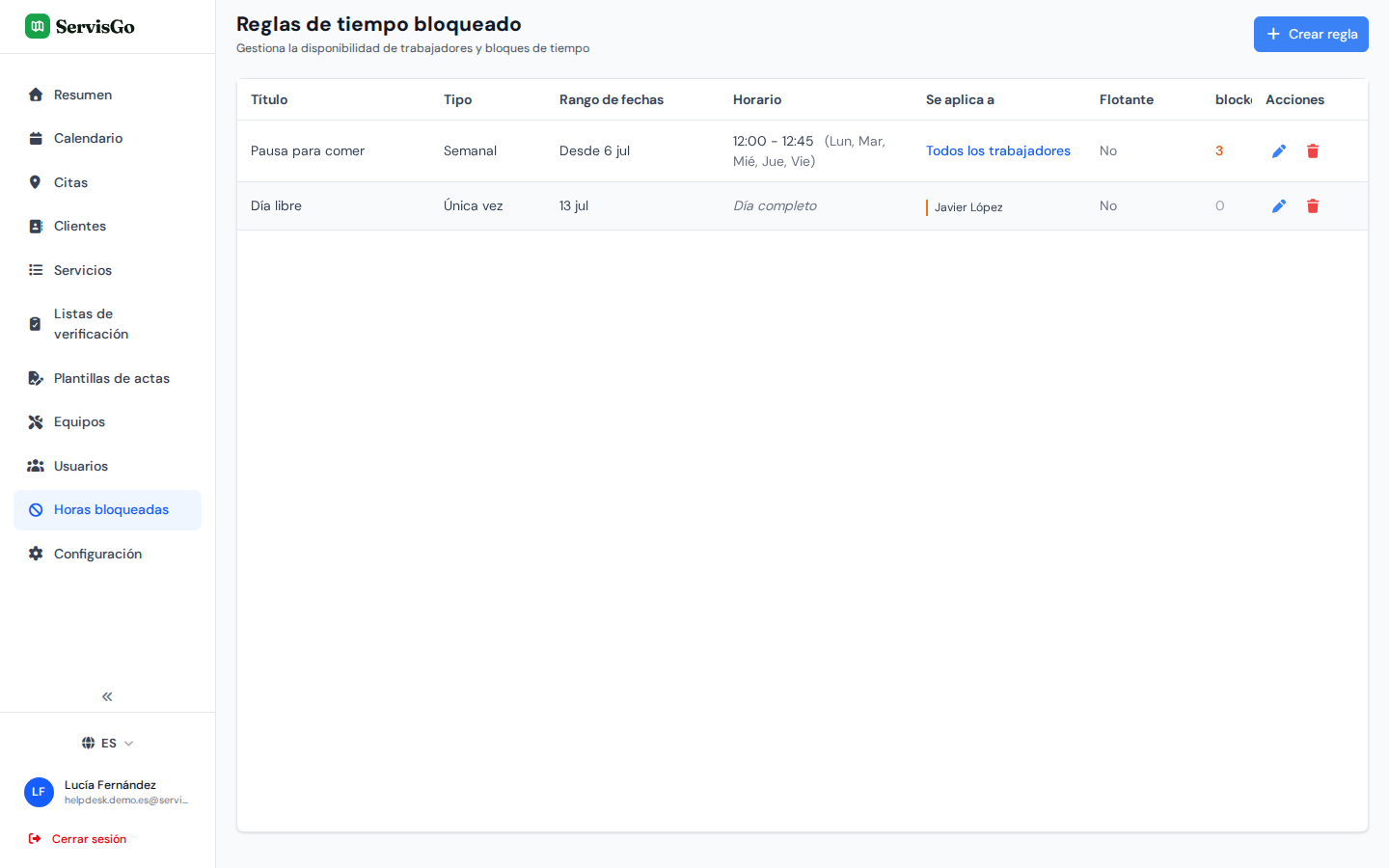Click the Calendario calendar icon
Screen dimensions: 1389x868
36,138
